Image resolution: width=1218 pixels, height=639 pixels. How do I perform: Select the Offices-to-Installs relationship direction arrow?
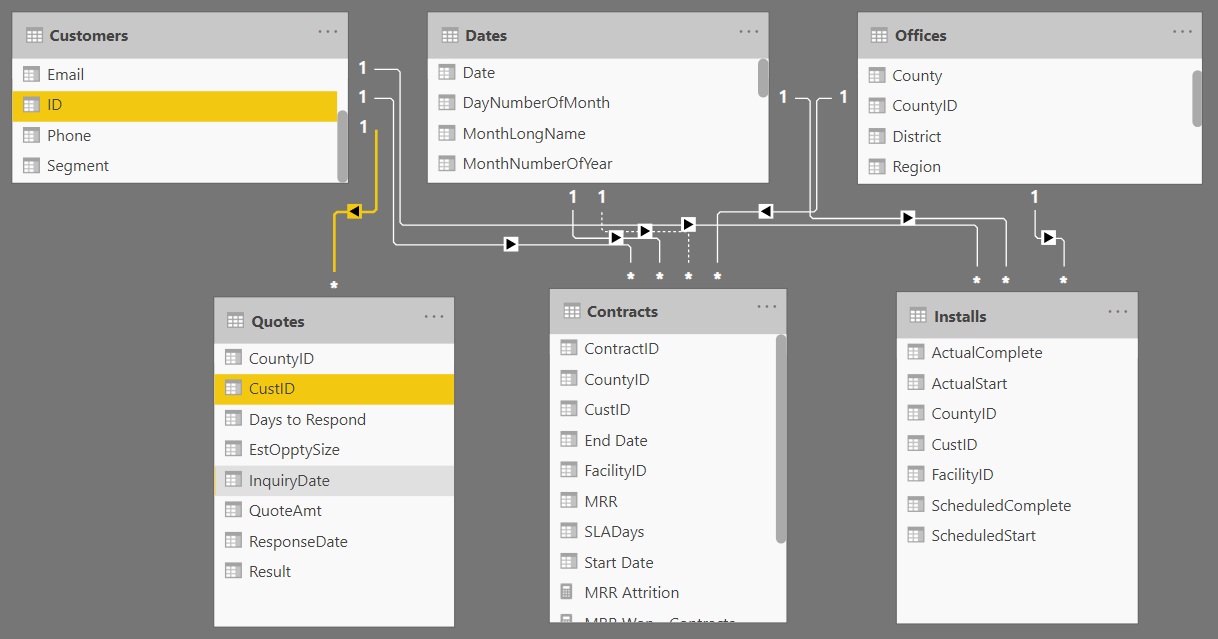1048,237
